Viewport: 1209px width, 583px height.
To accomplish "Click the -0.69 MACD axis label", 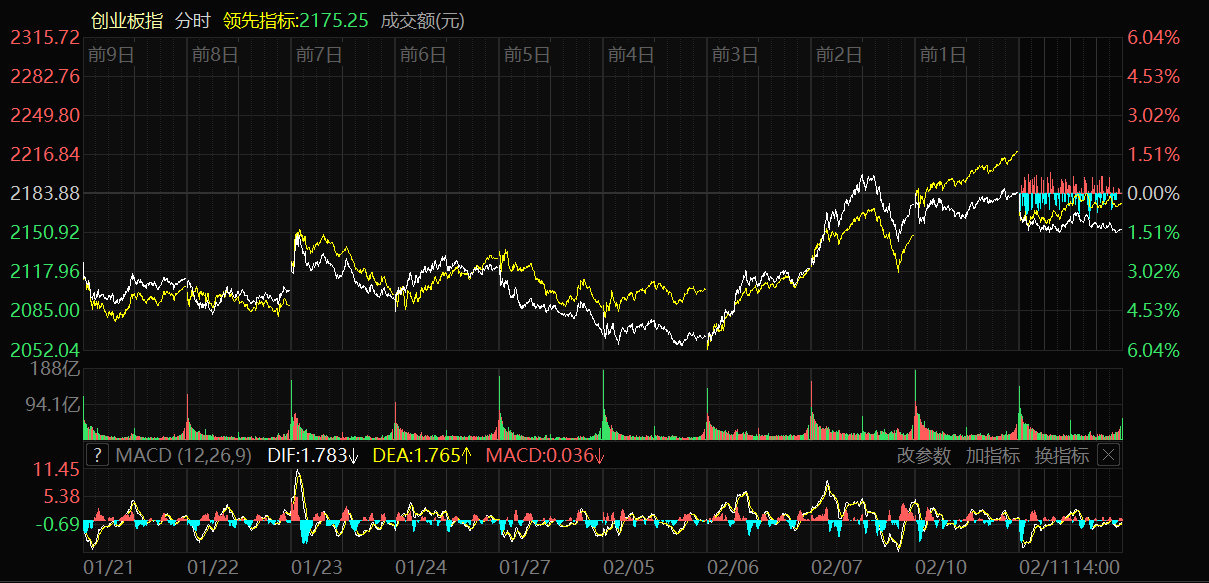I will click(57, 524).
